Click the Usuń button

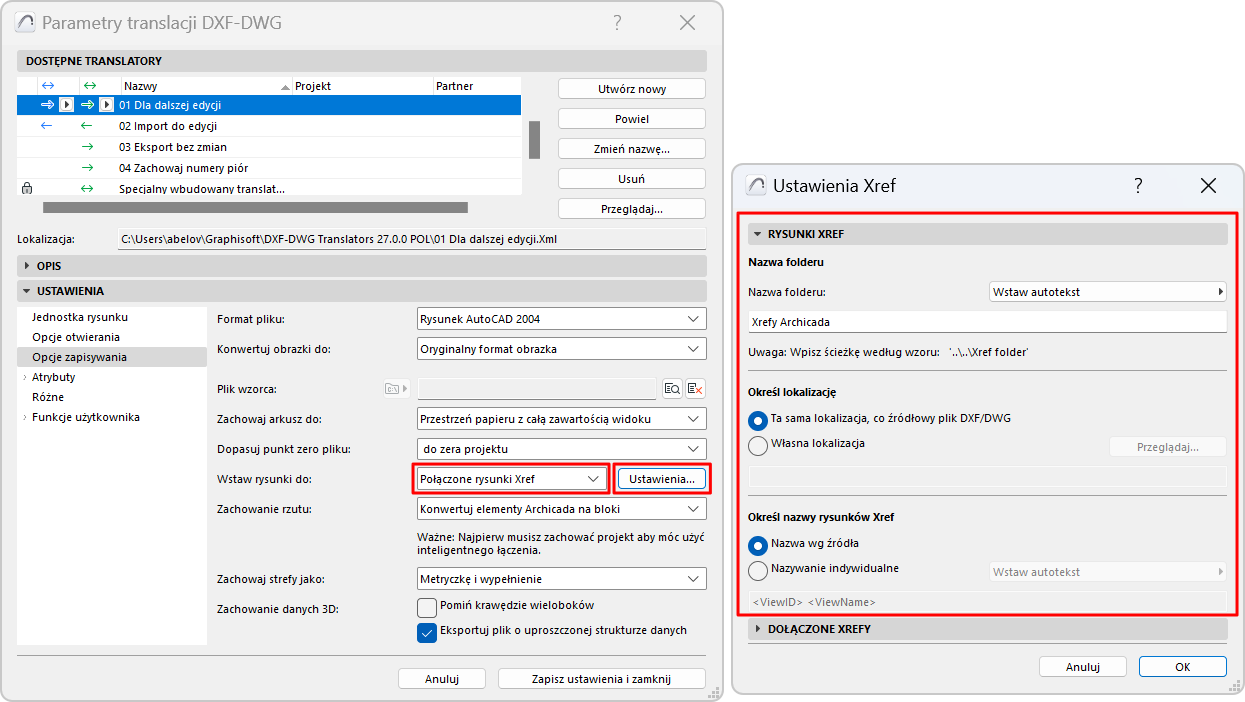coord(632,179)
